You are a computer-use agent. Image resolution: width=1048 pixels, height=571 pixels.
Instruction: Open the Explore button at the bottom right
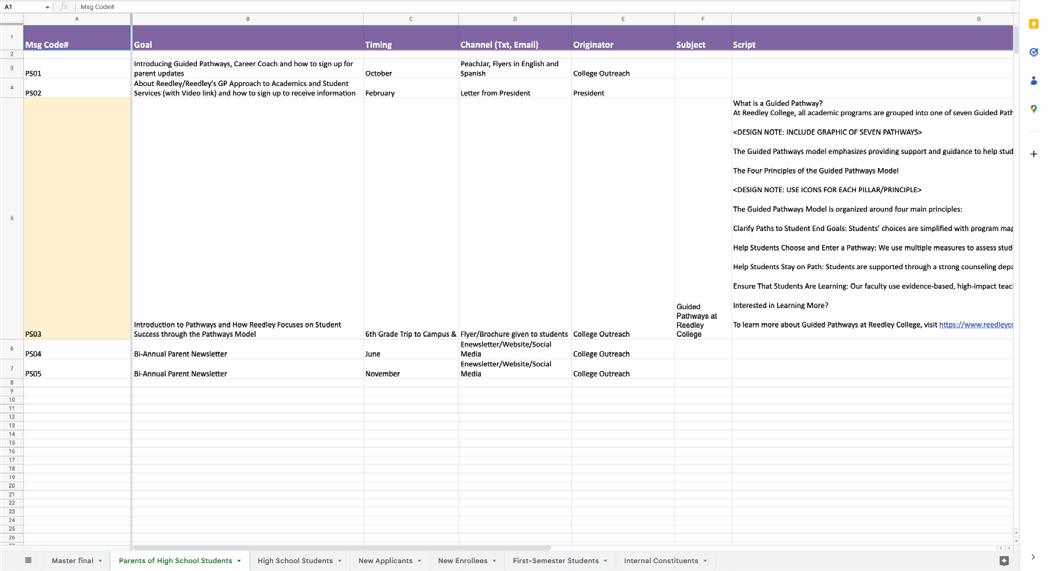(x=1004, y=560)
